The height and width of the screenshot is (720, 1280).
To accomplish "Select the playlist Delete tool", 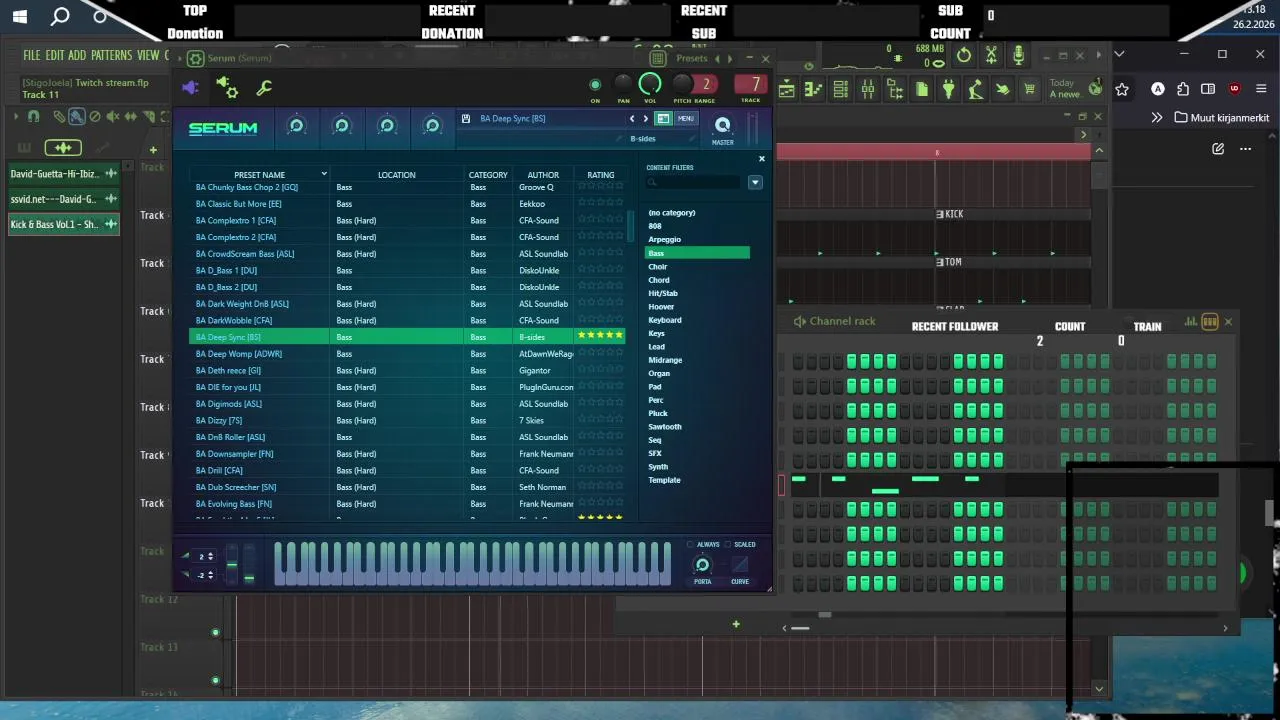I will [95, 117].
